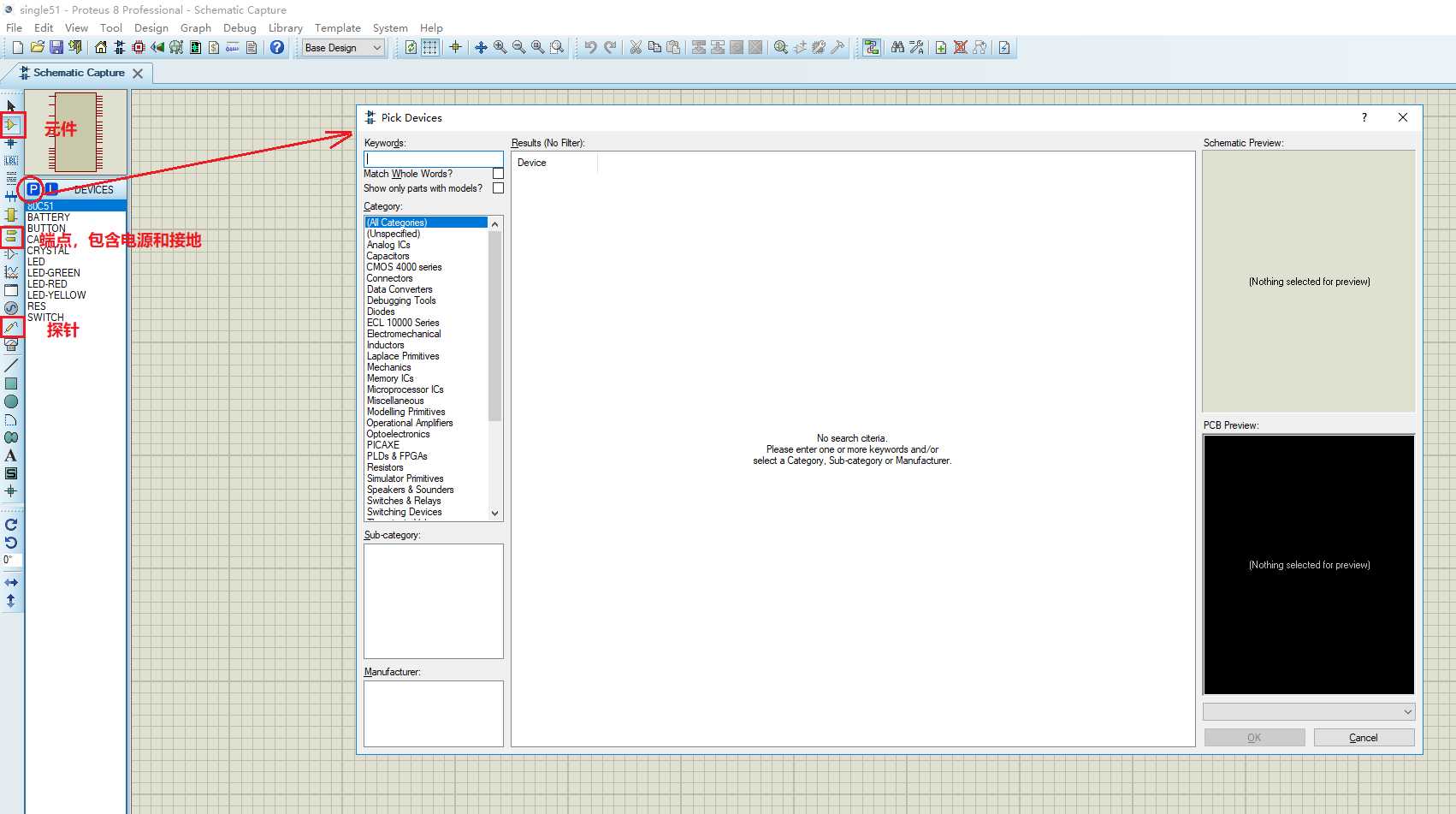Screen dimensions: 1456x814
Task: Click the Pick Devices help question mark
Action: [1364, 117]
